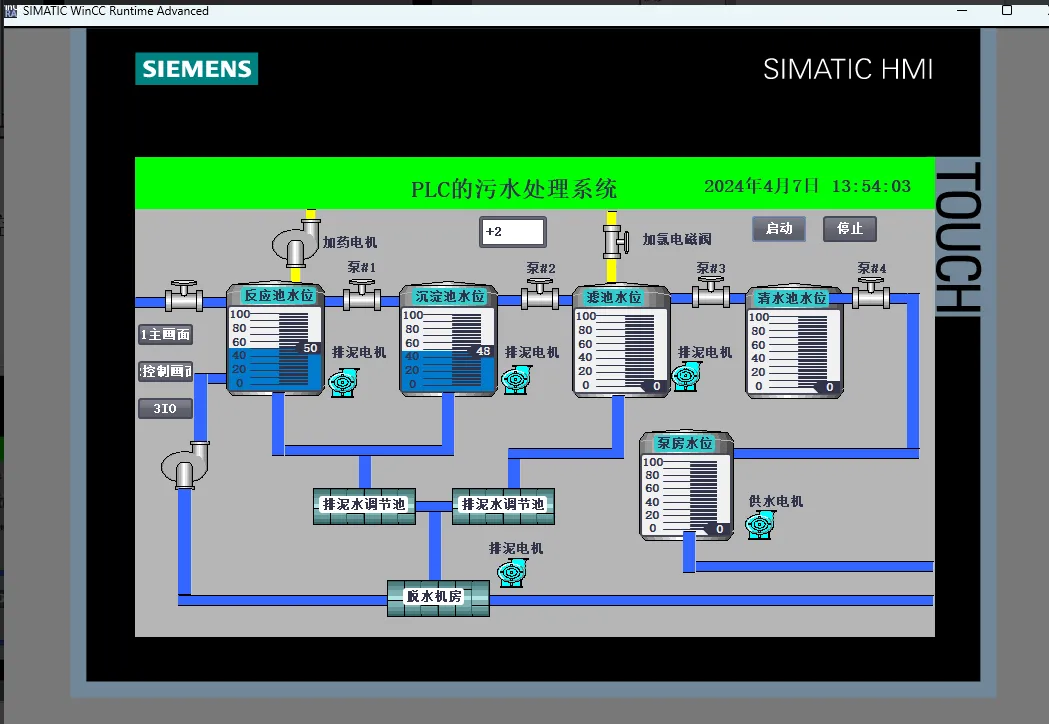Select the 泵房水位 level gauge
The width and height of the screenshot is (1049, 724).
[686, 495]
